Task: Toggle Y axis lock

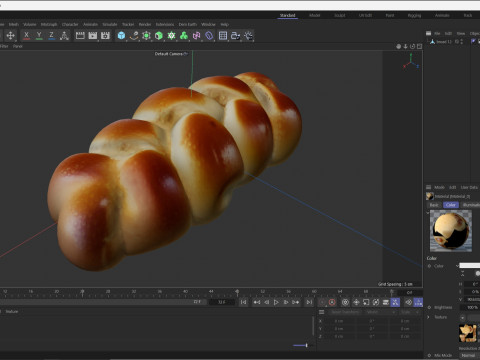Action: tap(39, 35)
